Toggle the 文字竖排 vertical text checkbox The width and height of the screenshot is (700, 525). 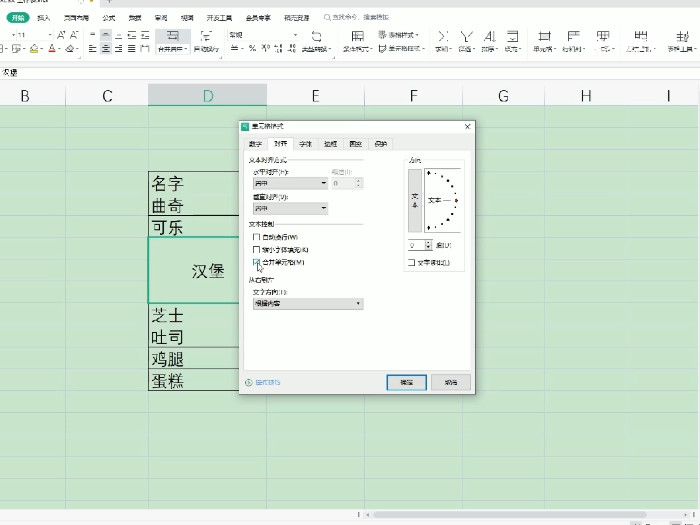412,262
